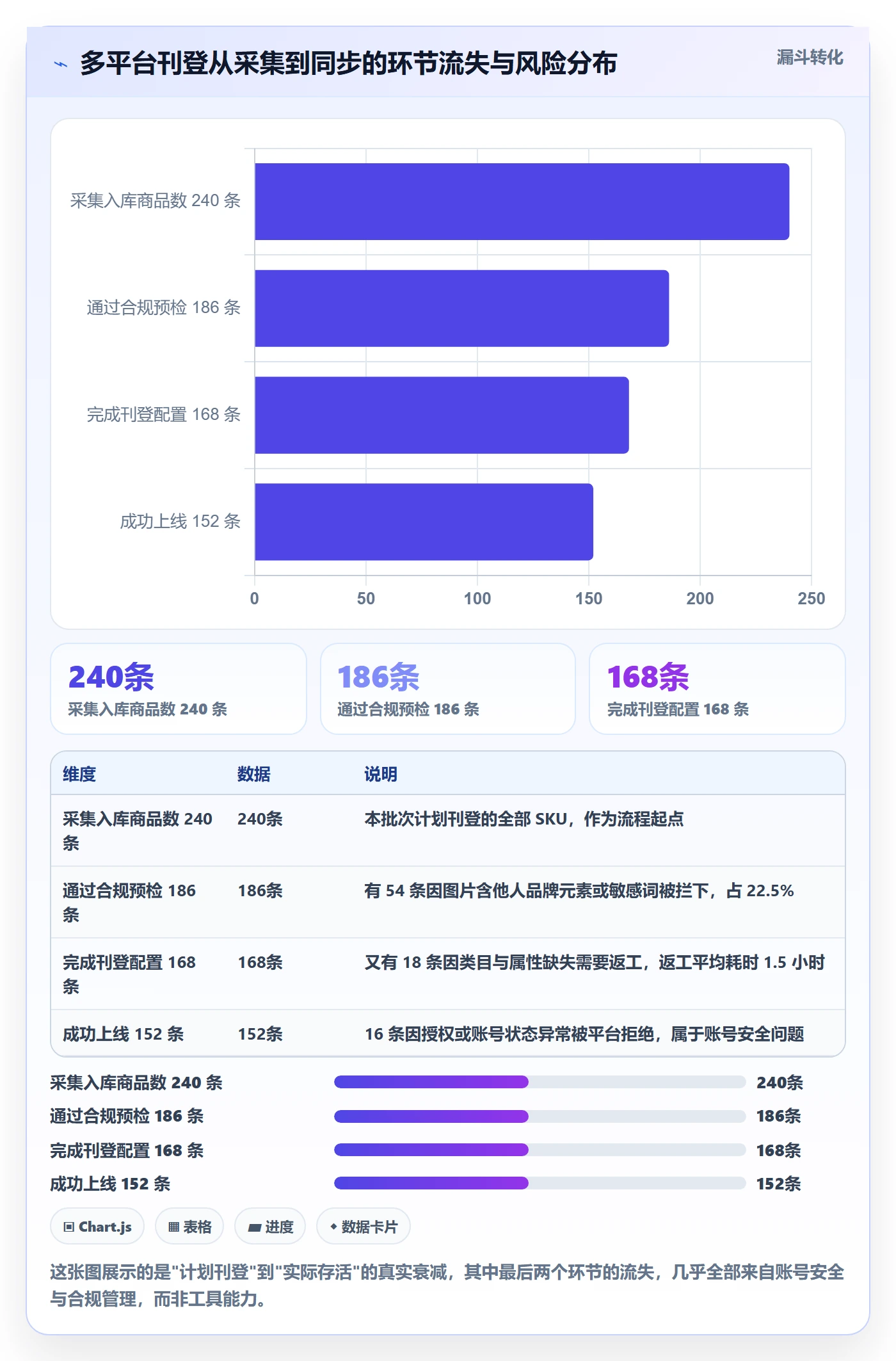
Task: Click progress bar for 通过合规预检 186 条
Action: 540,1116
